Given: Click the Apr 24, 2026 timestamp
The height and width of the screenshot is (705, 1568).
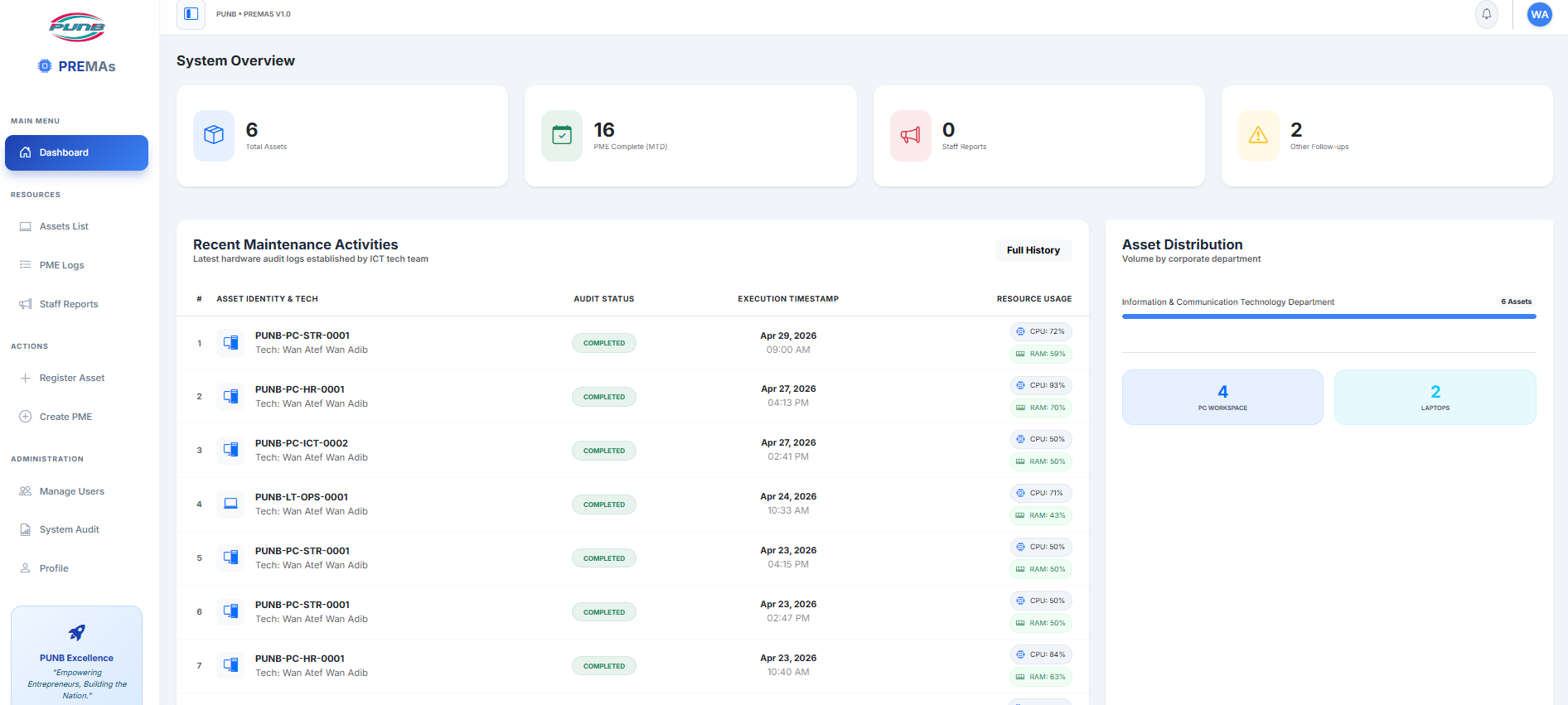Looking at the screenshot, I should [788, 496].
